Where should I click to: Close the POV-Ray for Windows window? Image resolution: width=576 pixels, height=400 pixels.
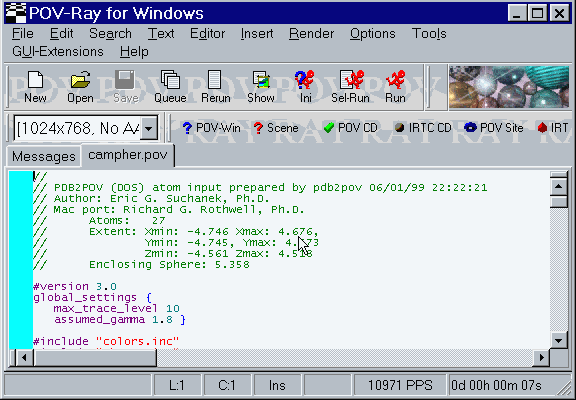click(559, 14)
